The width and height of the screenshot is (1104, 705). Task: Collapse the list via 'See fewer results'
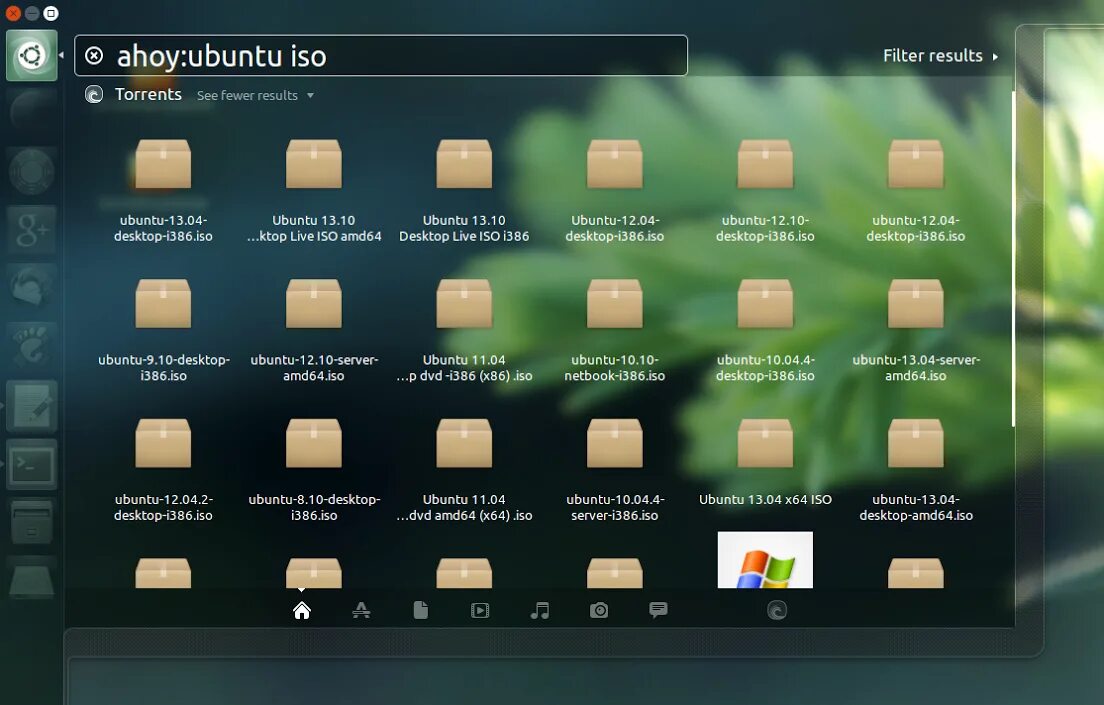255,95
